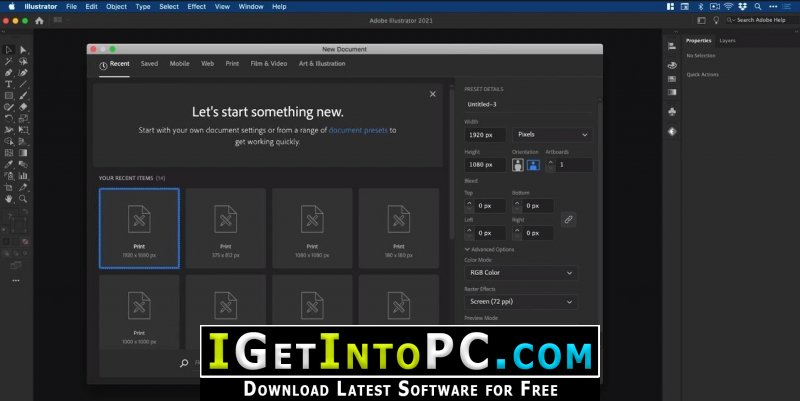Pick the Slice tool

pyautogui.click(x=23, y=187)
